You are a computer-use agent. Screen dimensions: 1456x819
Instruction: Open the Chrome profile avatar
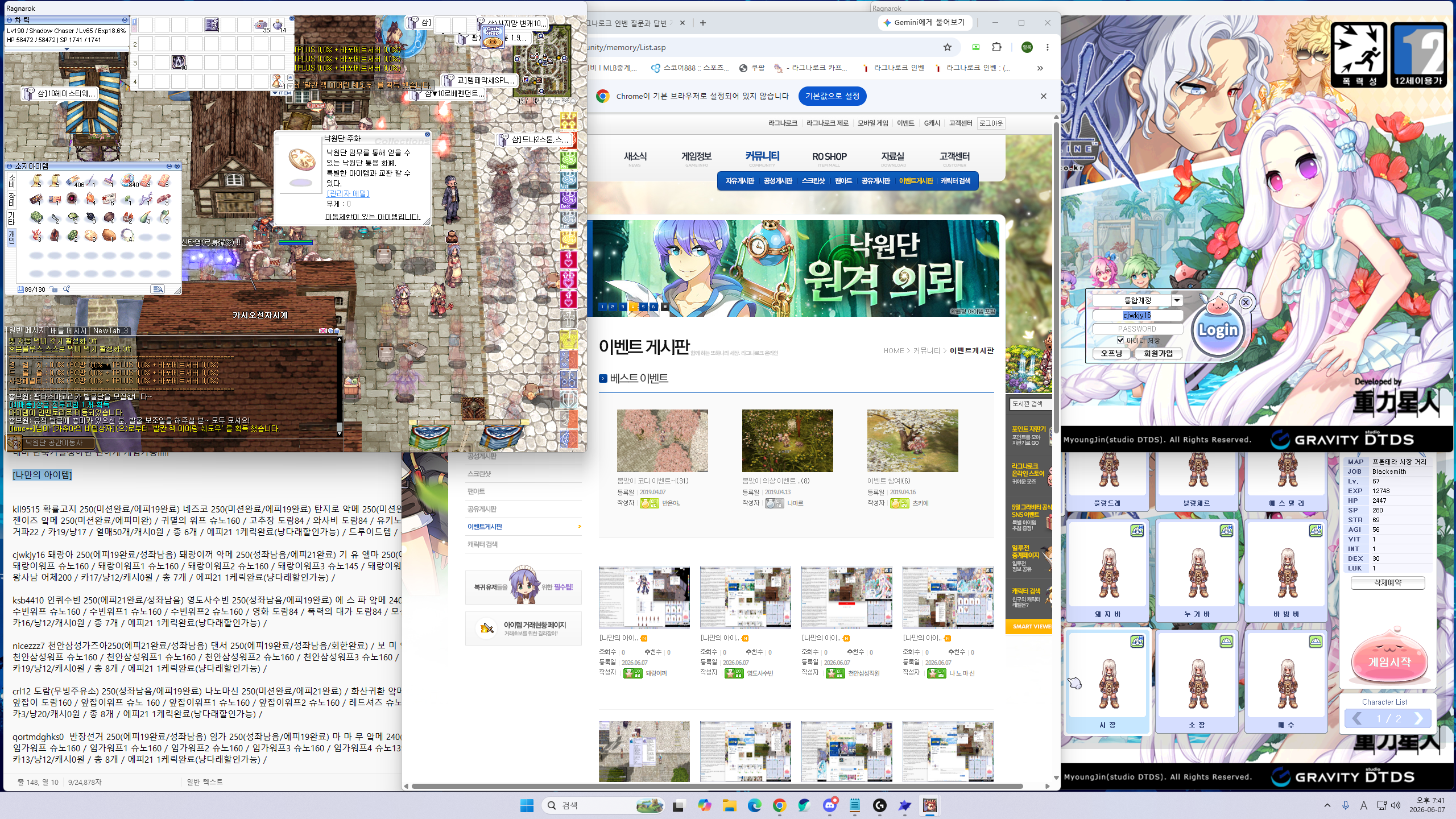pyautogui.click(x=1027, y=47)
